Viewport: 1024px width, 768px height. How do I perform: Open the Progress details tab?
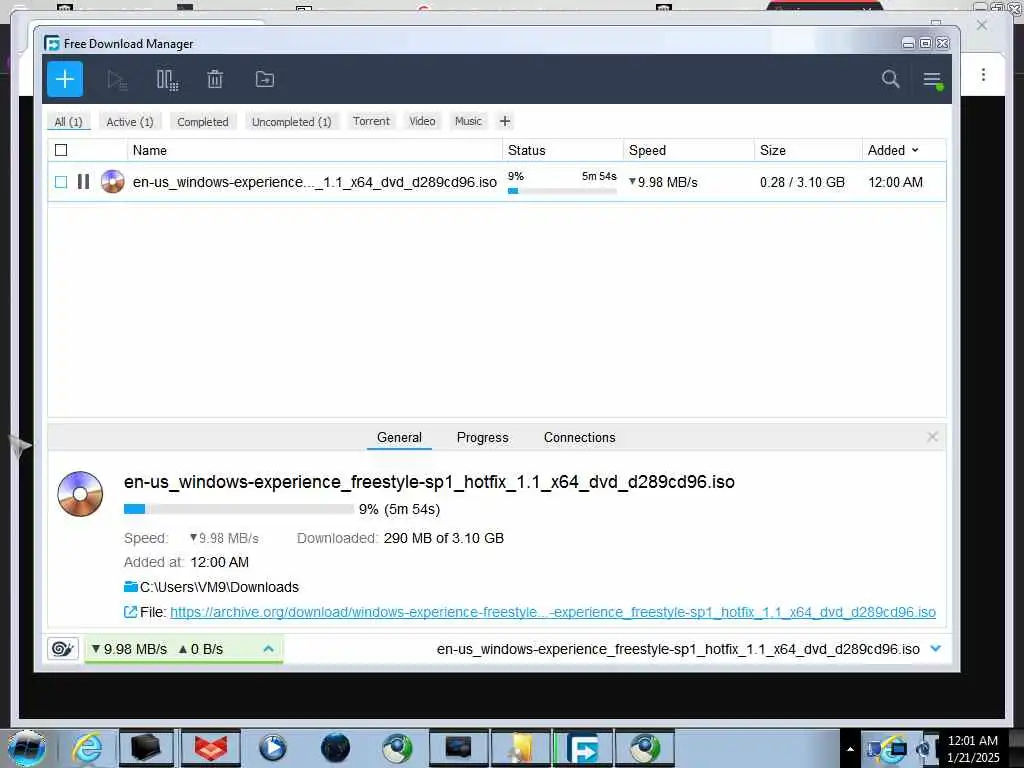pos(483,437)
